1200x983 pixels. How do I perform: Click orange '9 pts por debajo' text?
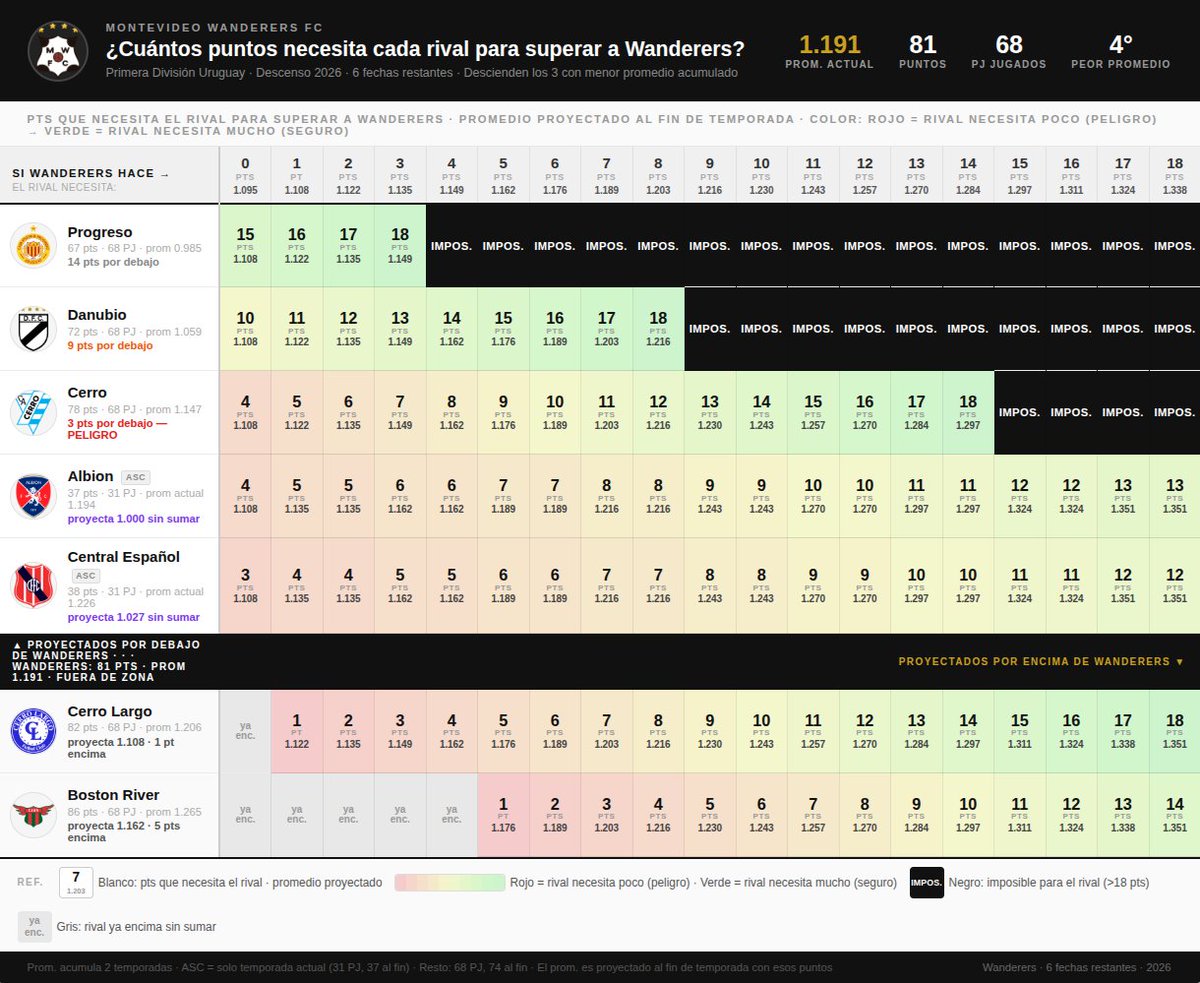110,345
